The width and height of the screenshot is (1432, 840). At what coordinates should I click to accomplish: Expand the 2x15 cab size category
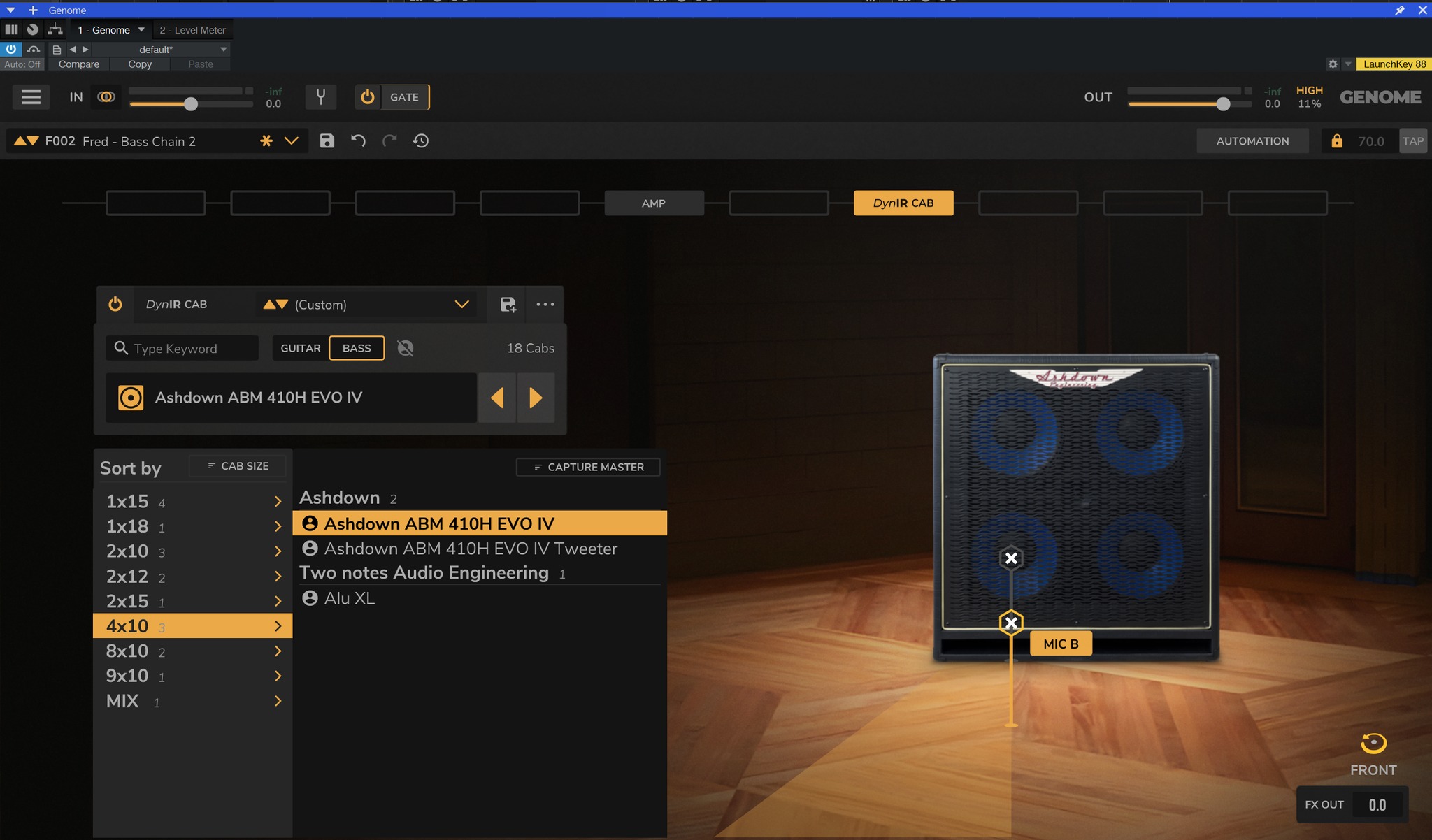[x=192, y=601]
